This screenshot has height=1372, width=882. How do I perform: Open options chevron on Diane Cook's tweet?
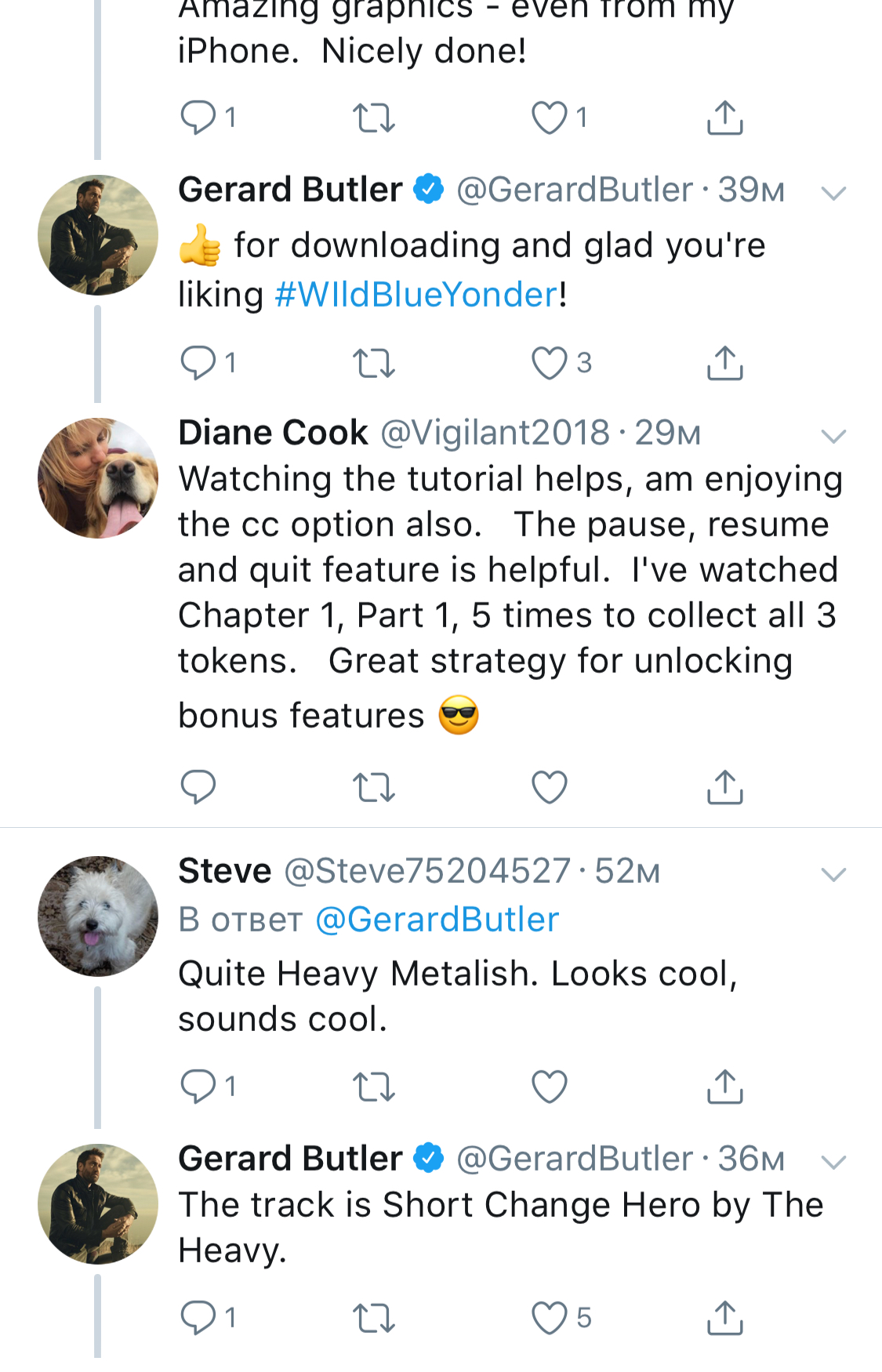point(833,436)
